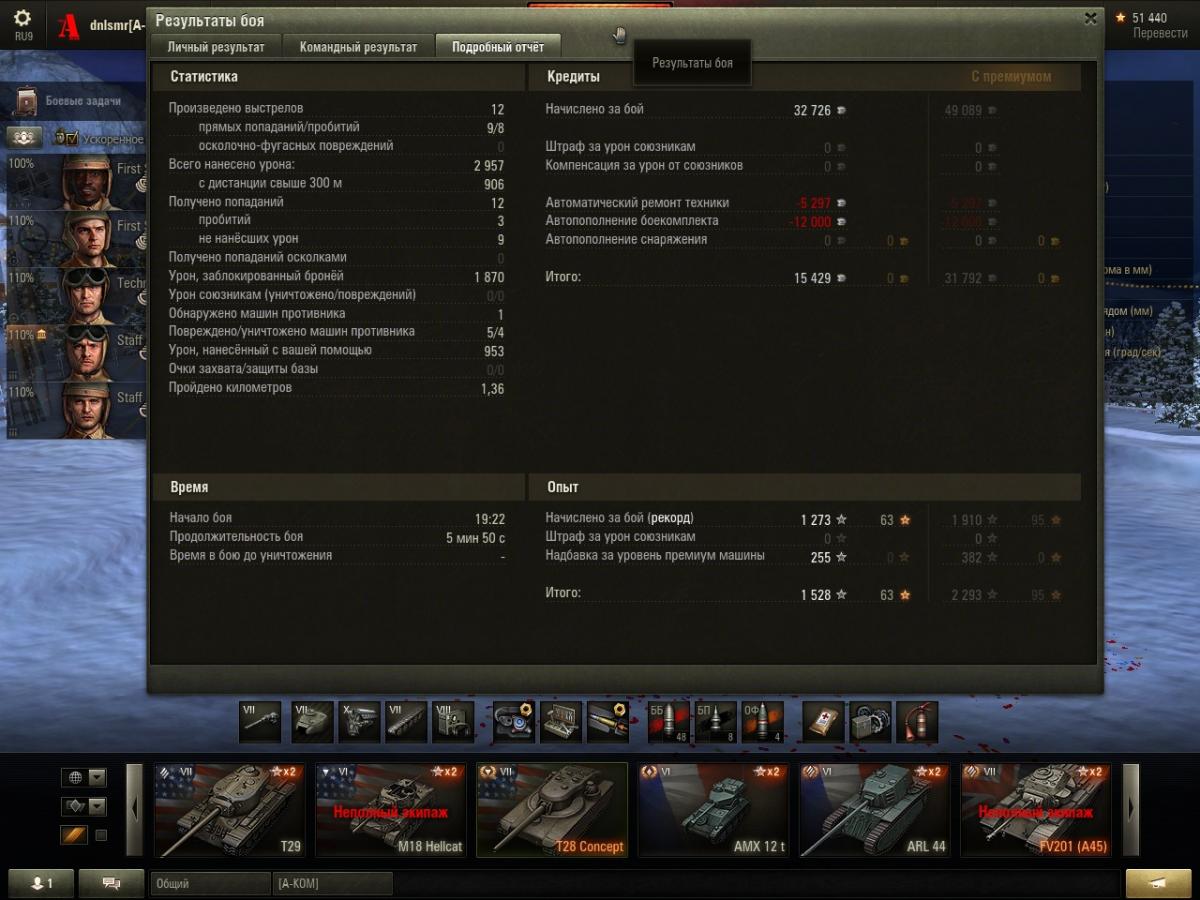This screenshot has width=1200, height=900.
Task: Select the repair kit consumable
Action: point(870,722)
